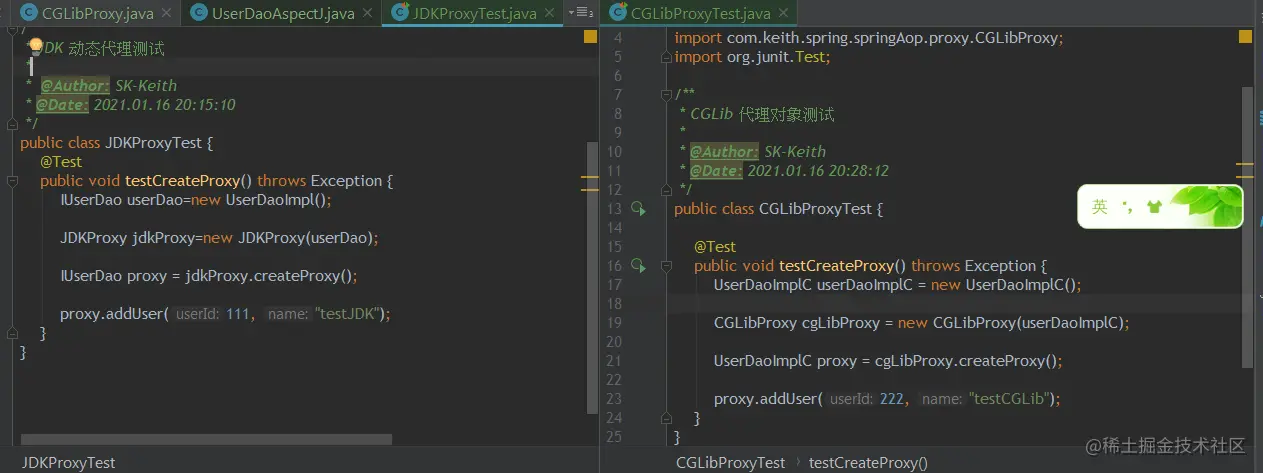Click the @Test annotation in JDKProxyTest
Image resolution: width=1263 pixels, height=473 pixels.
click(61, 162)
